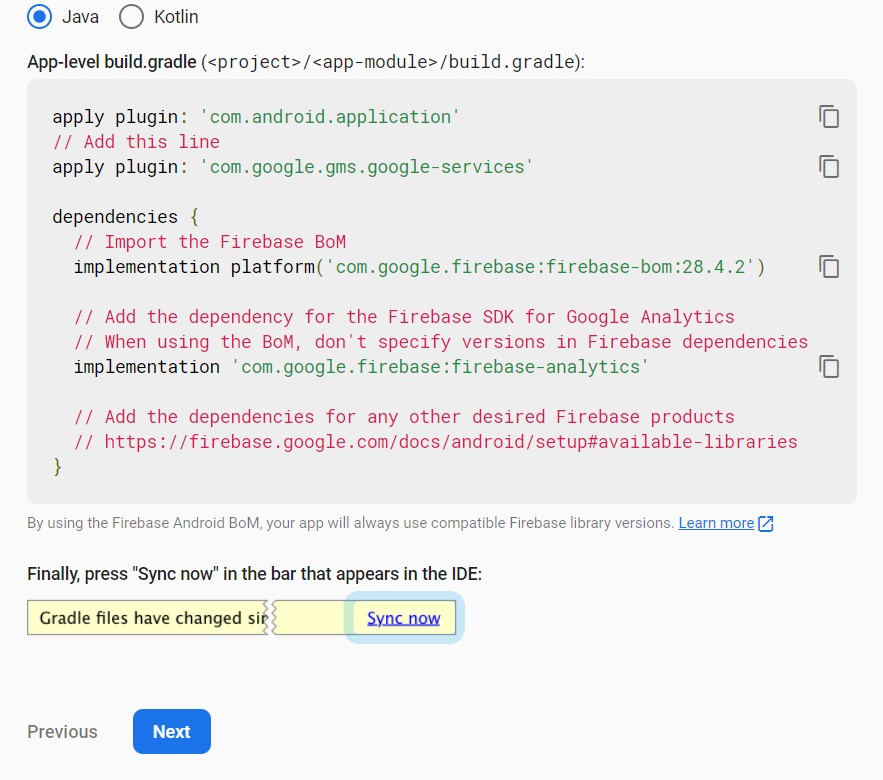Viewport: 883px width, 780px height.
Task: Click the Sync now link
Action: (x=403, y=618)
